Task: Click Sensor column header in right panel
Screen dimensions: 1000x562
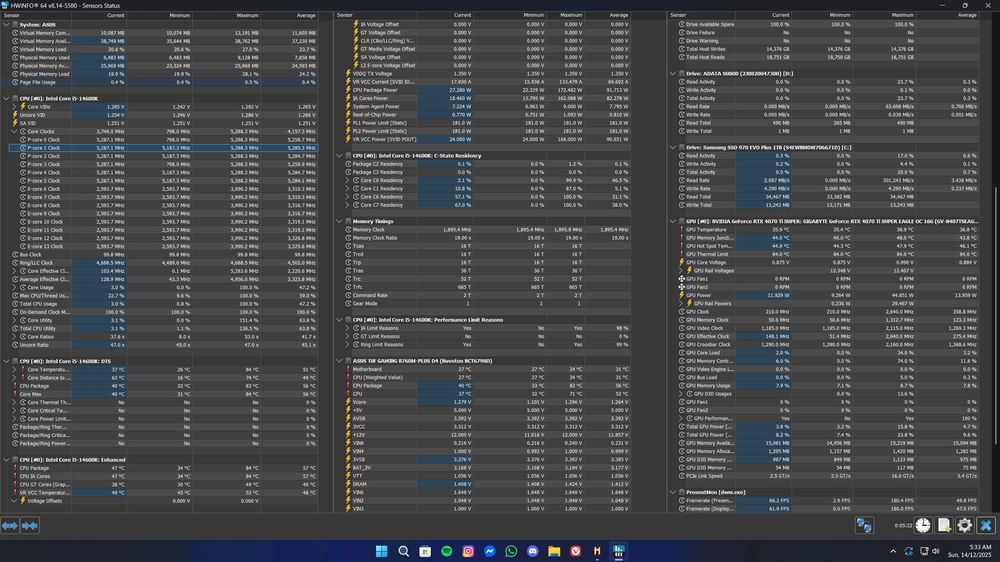Action: tap(702, 15)
